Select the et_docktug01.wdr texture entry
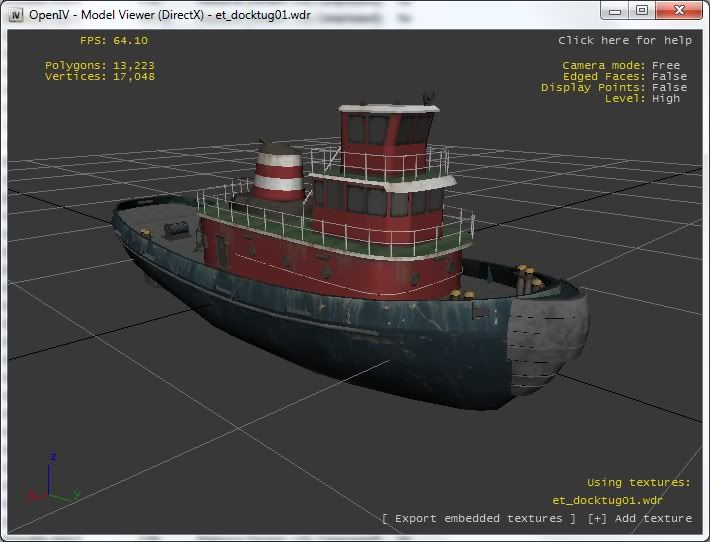Screen dimensions: 710x542 point(607,500)
